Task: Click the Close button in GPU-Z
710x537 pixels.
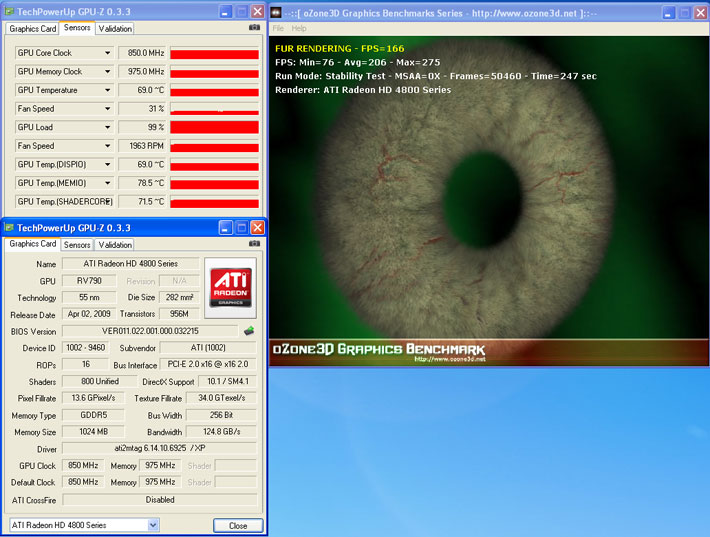Action: [x=238, y=525]
